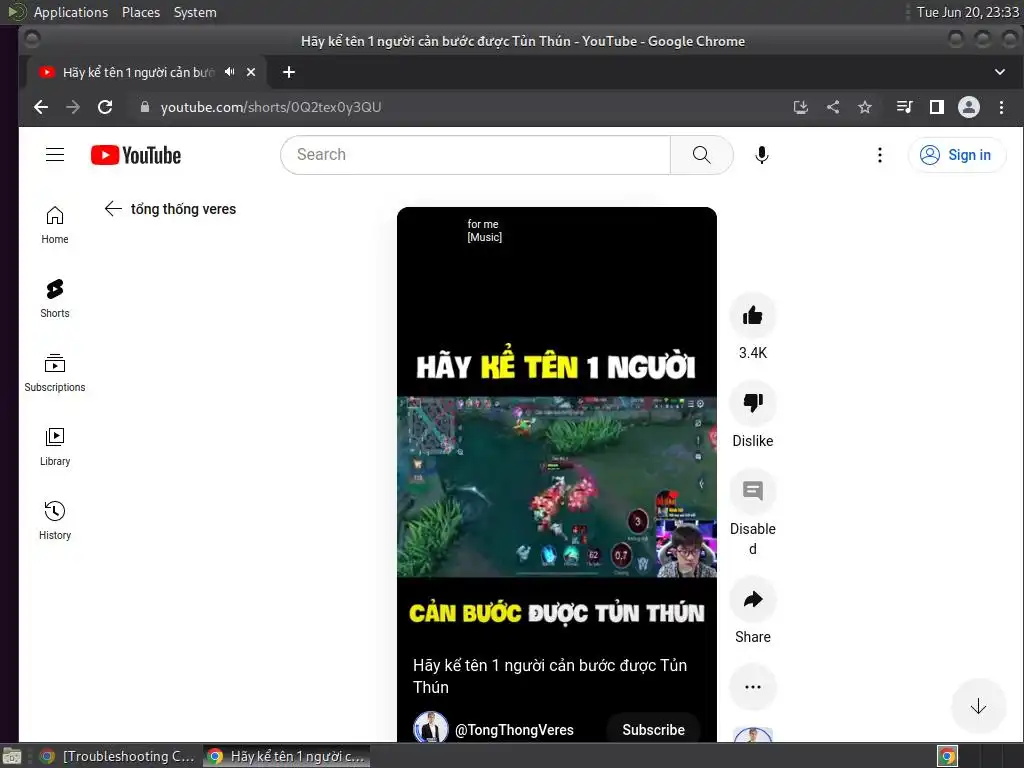
Task: Pause the playing short video
Action: (x=556, y=487)
